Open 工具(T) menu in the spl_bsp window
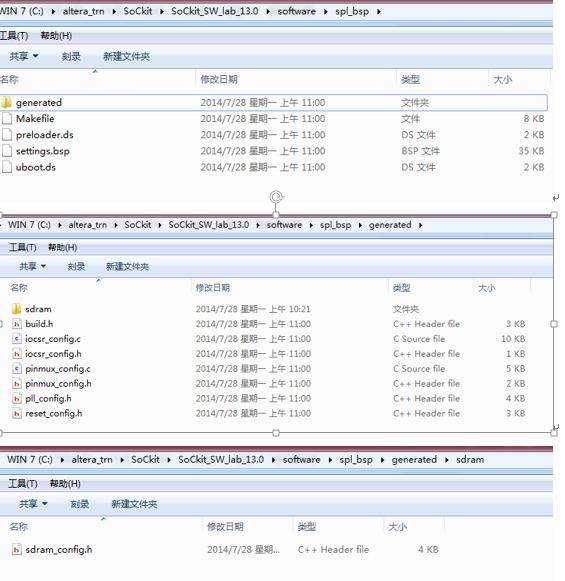 tap(14, 36)
